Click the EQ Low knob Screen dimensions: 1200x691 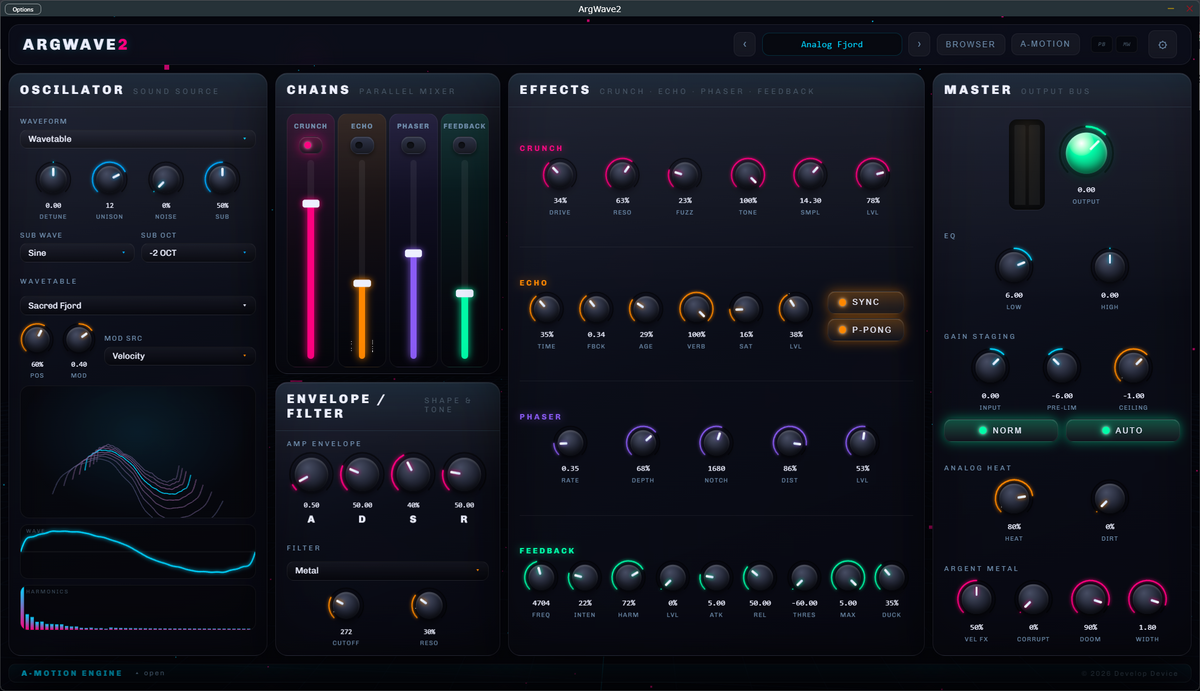(x=1014, y=266)
